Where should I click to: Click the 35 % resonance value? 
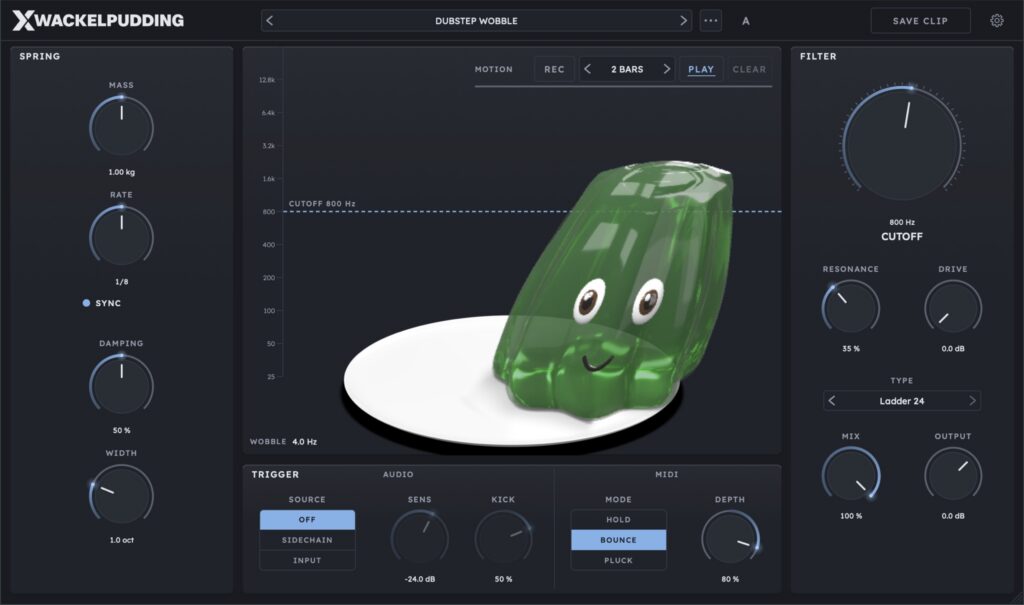tap(850, 349)
